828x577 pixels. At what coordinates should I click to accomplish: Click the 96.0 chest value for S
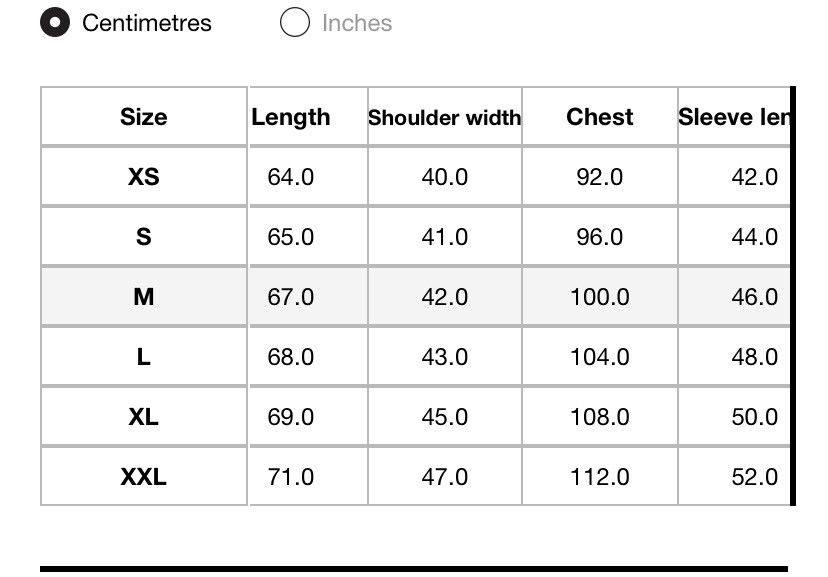click(x=599, y=237)
